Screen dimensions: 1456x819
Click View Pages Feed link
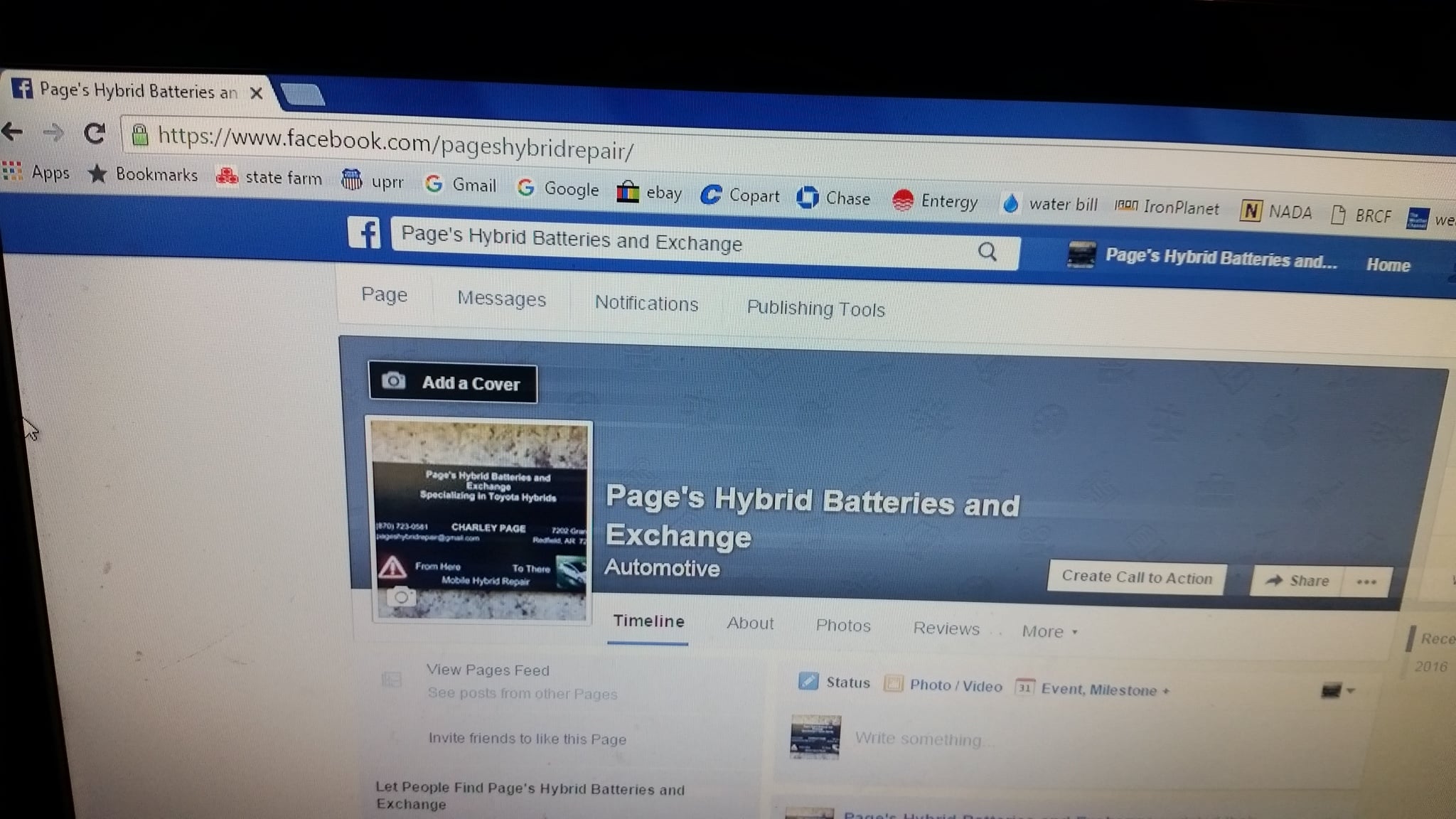pos(488,670)
